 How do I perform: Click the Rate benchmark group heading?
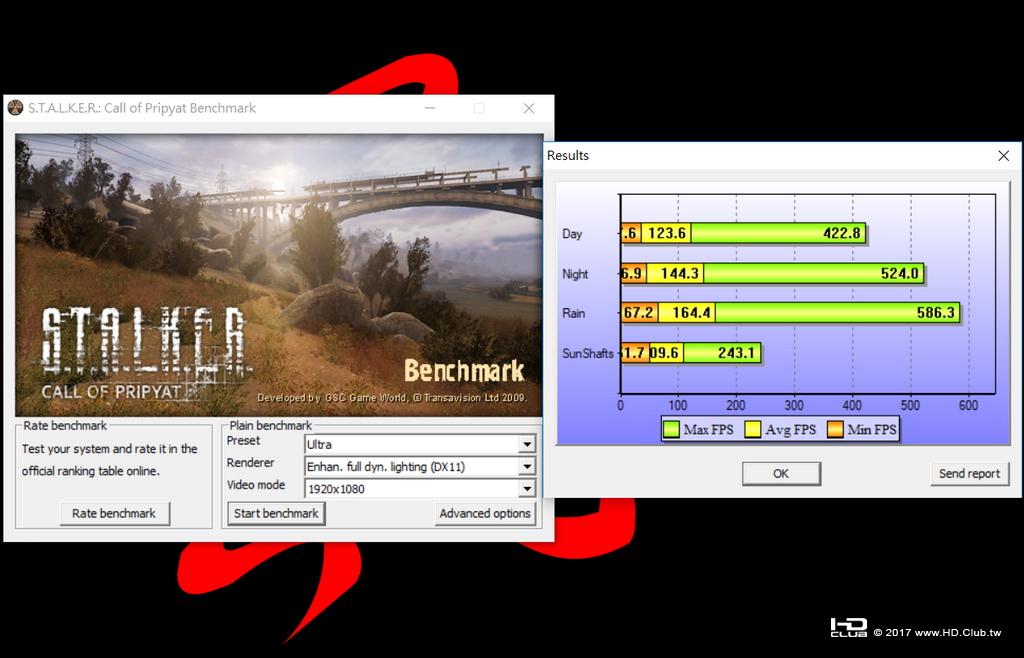pyautogui.click(x=65, y=426)
